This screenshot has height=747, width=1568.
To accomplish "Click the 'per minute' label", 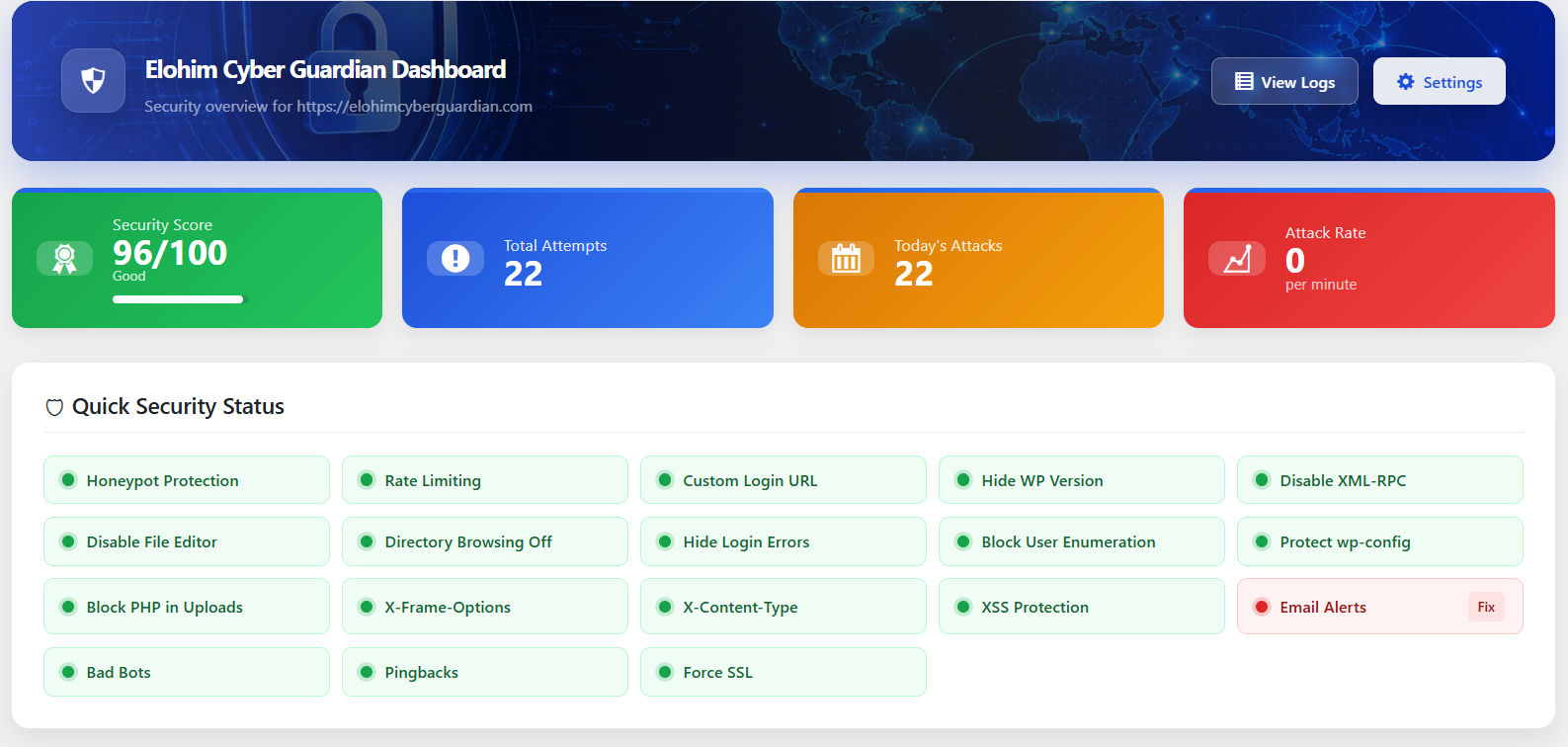I will click(x=1321, y=285).
